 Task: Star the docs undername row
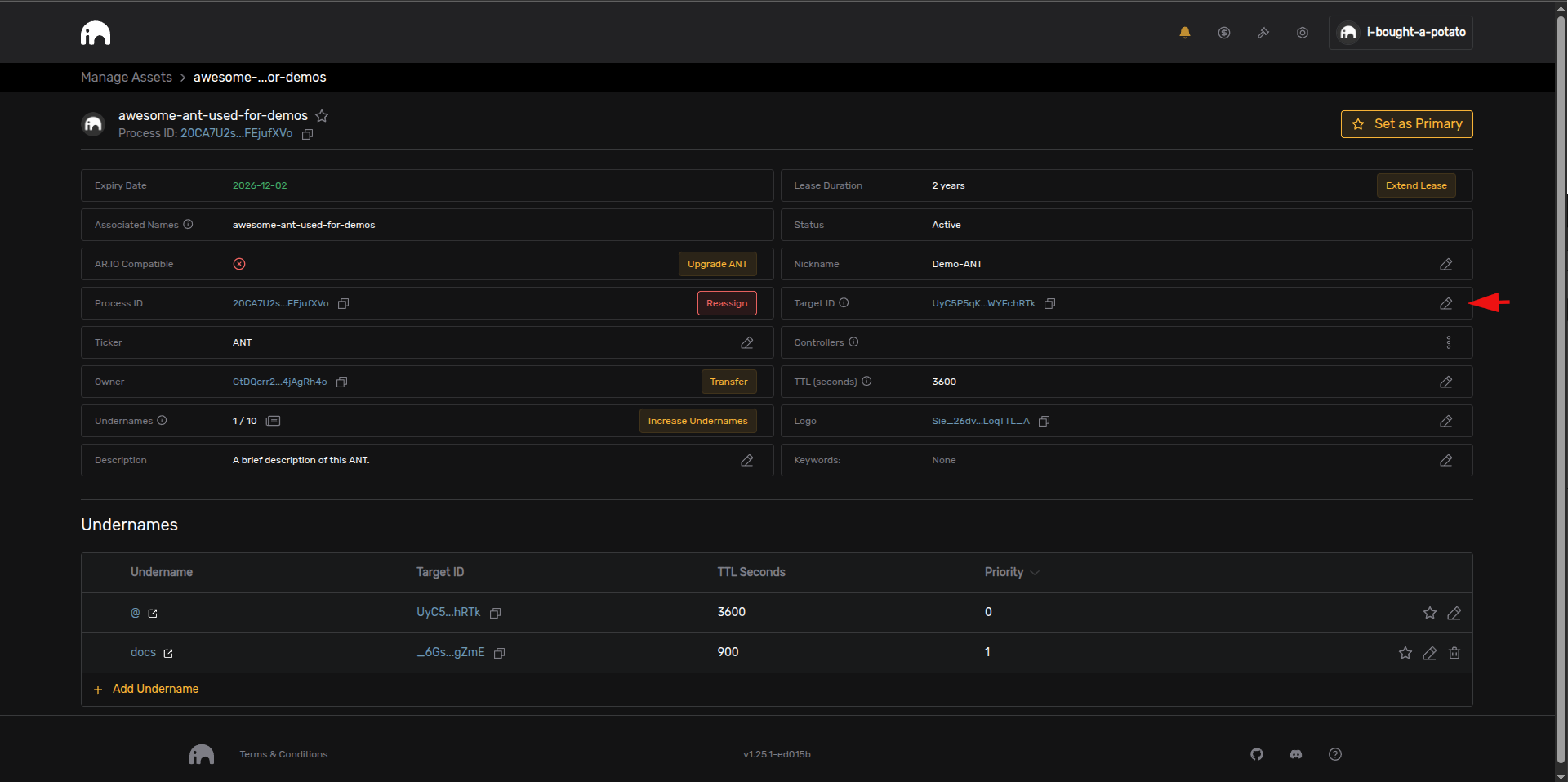[1405, 653]
